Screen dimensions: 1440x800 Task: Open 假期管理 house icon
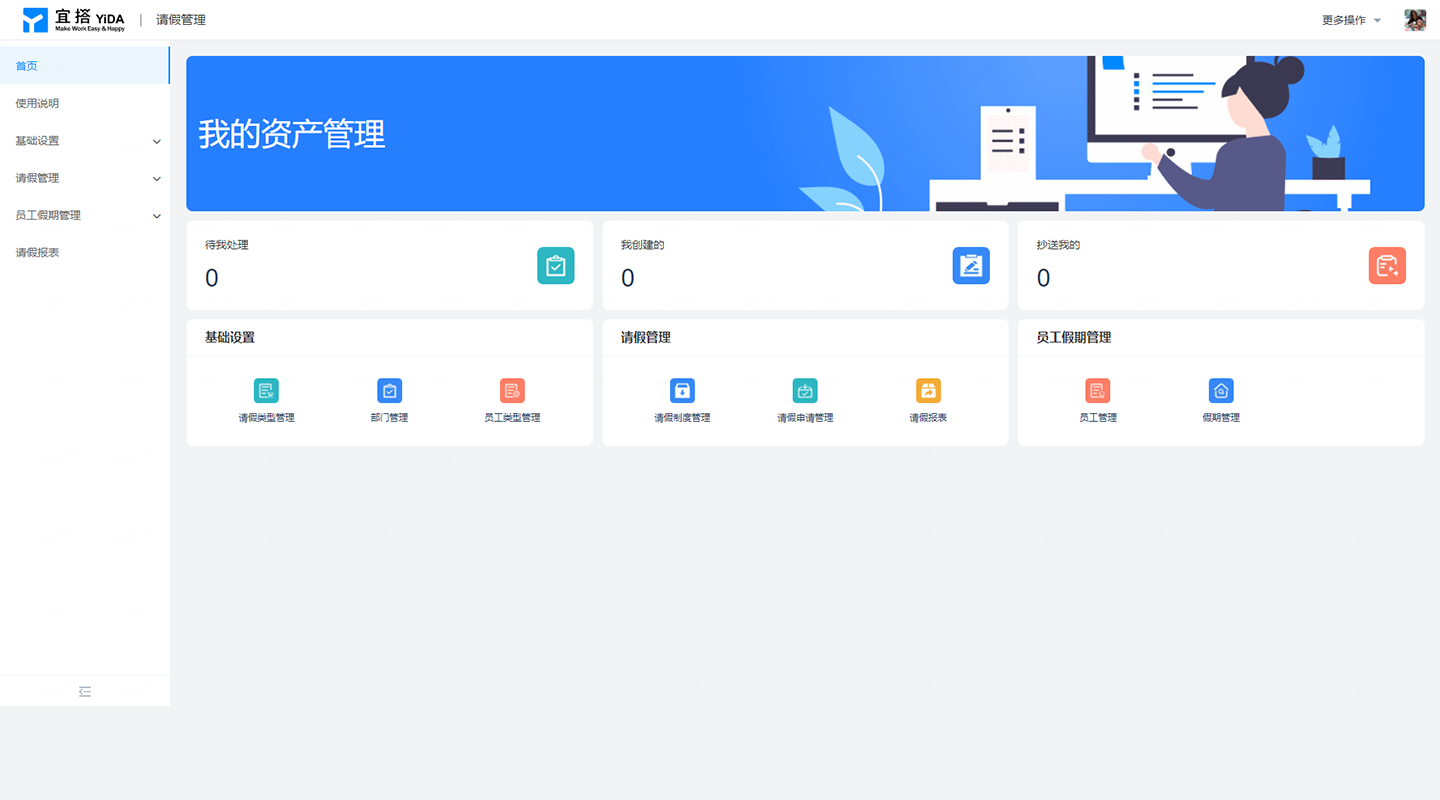[x=1221, y=391]
